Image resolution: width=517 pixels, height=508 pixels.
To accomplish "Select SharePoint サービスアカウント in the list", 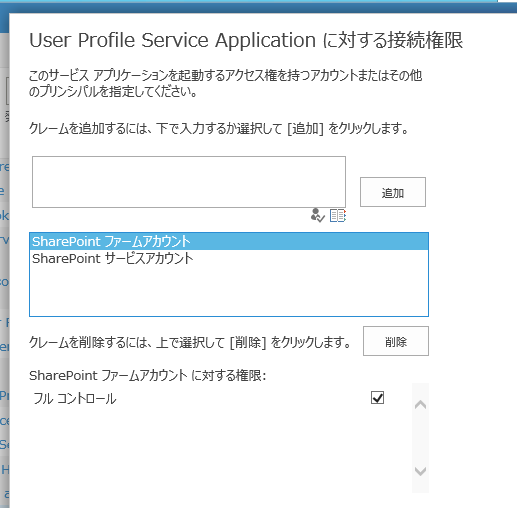I will (229, 258).
